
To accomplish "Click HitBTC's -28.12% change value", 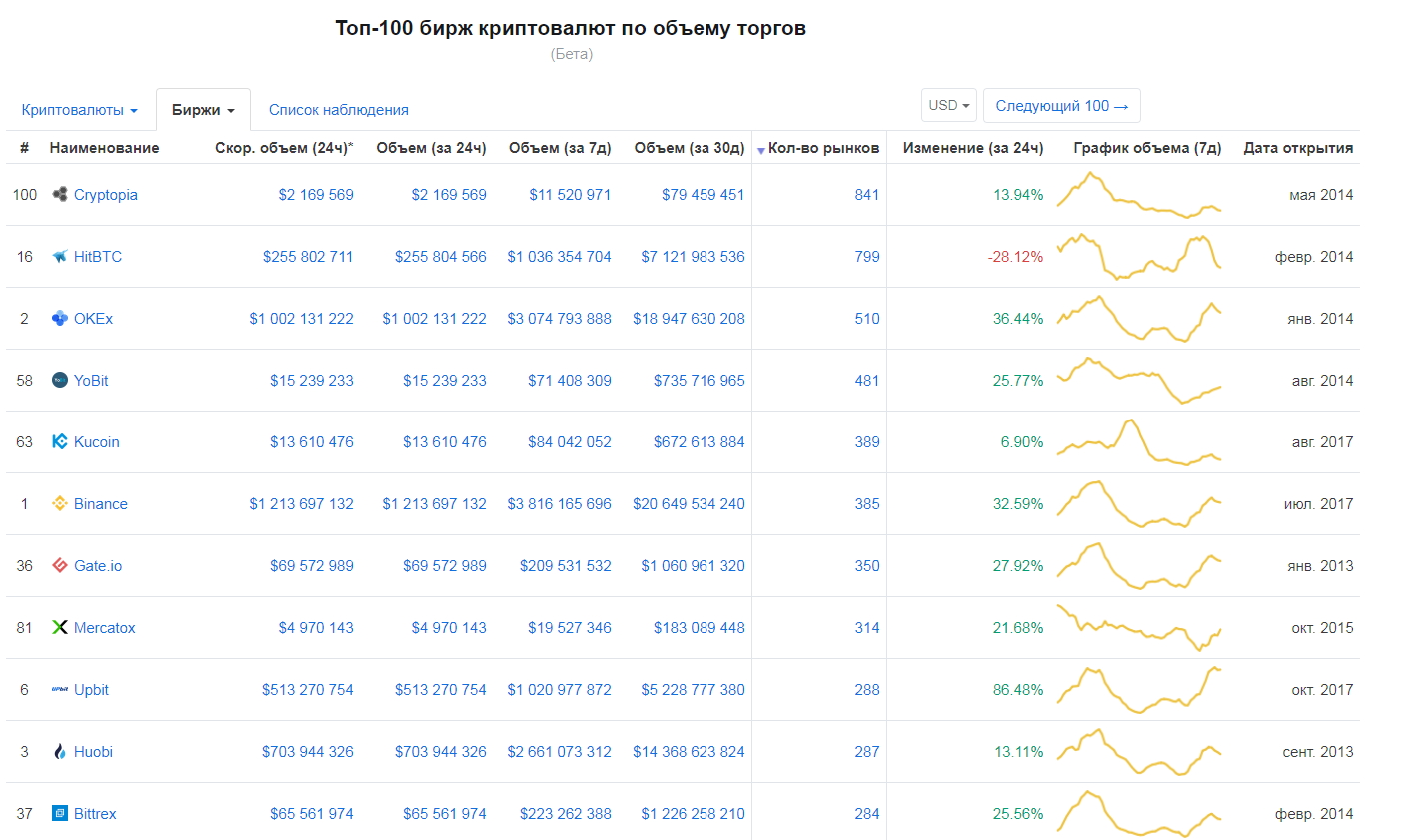I will tap(1015, 257).
